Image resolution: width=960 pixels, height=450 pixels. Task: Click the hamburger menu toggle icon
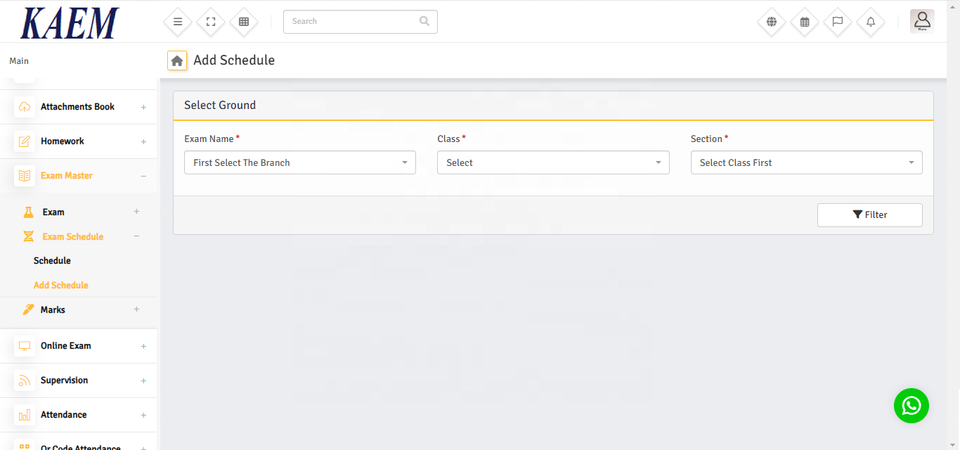(178, 21)
